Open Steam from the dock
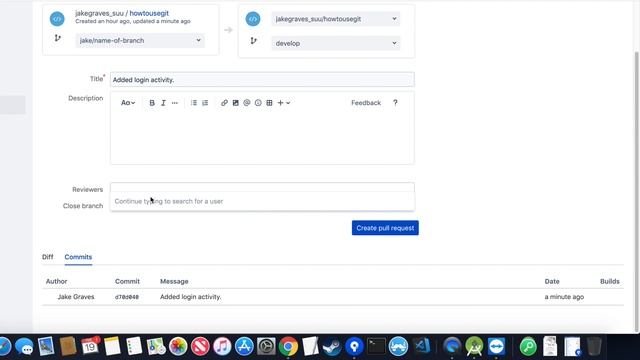640x360 pixels. [x=332, y=347]
